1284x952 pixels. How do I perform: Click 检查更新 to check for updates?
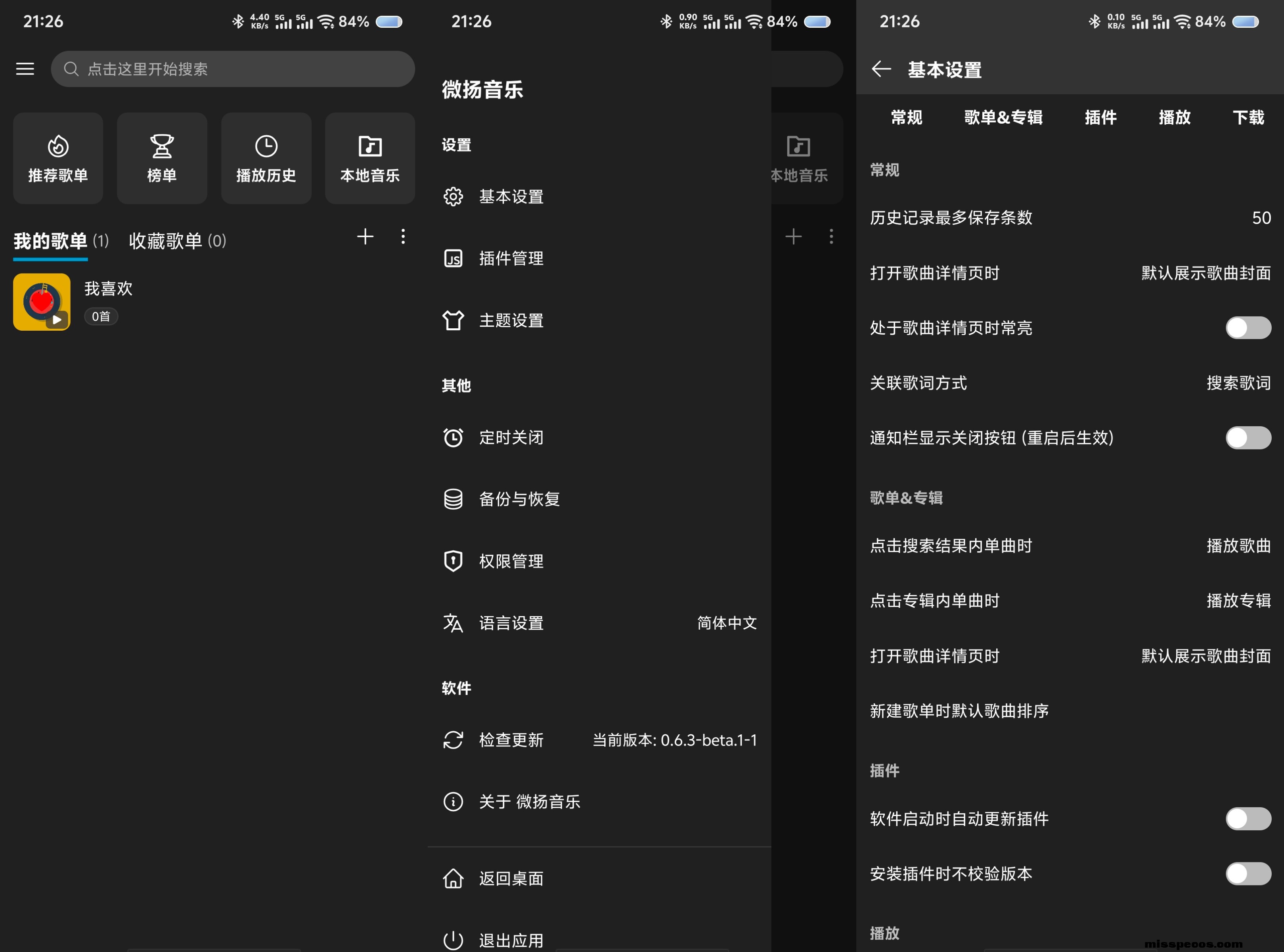pos(511,740)
